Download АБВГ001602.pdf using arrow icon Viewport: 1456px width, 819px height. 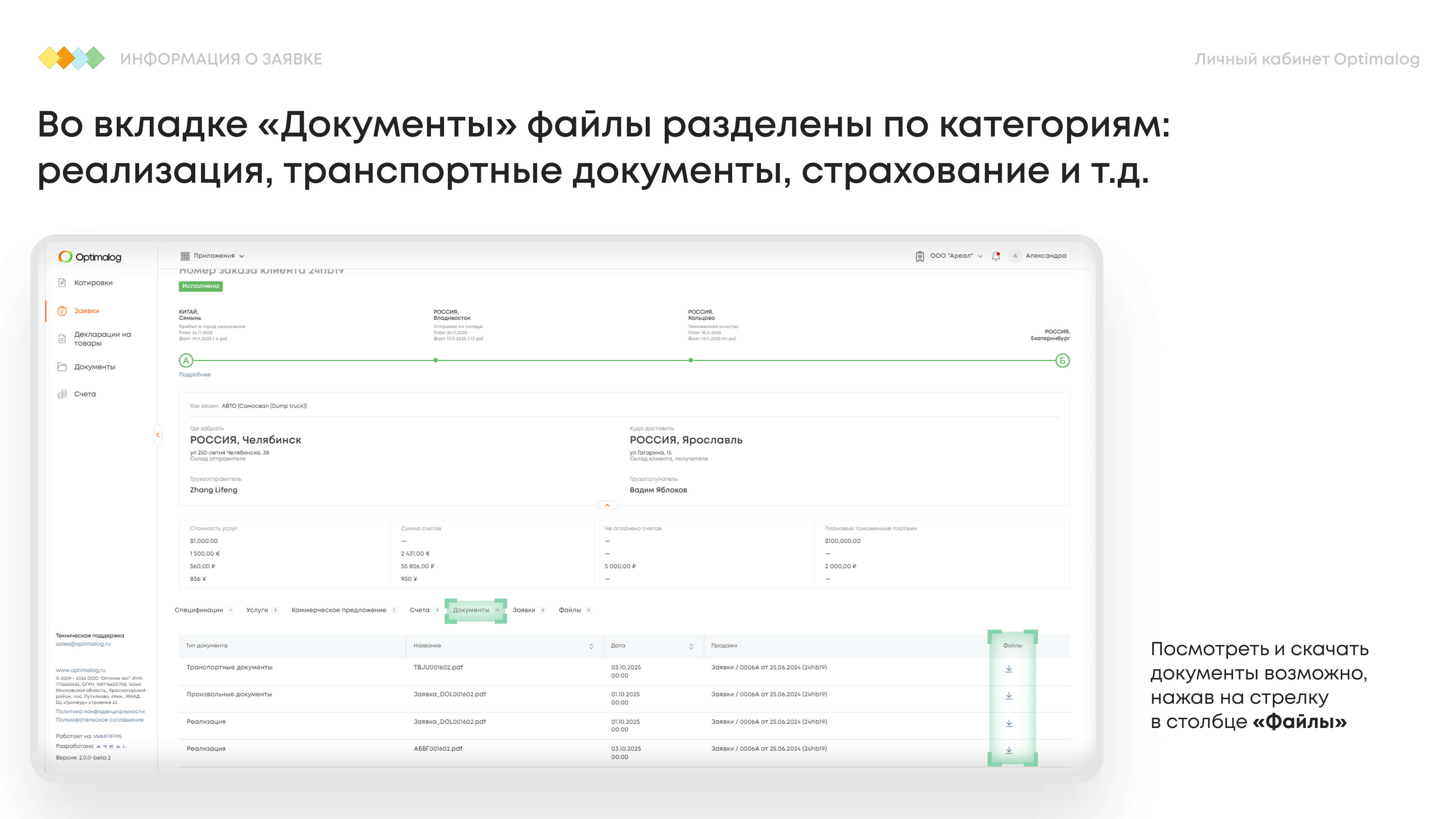(x=1009, y=750)
